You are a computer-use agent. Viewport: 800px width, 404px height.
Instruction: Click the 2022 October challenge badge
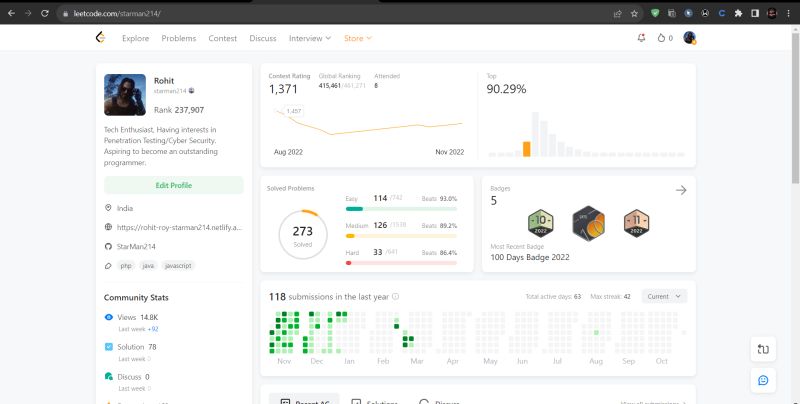[x=540, y=223]
